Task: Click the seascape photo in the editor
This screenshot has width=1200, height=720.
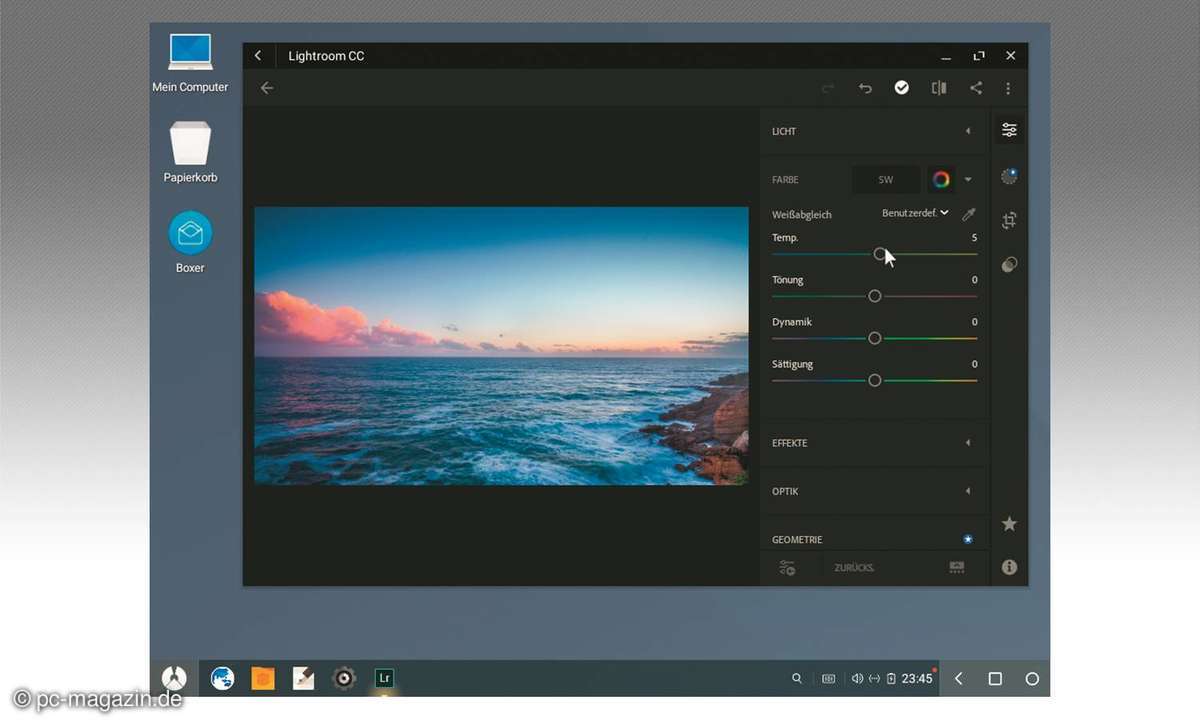Action: [501, 346]
